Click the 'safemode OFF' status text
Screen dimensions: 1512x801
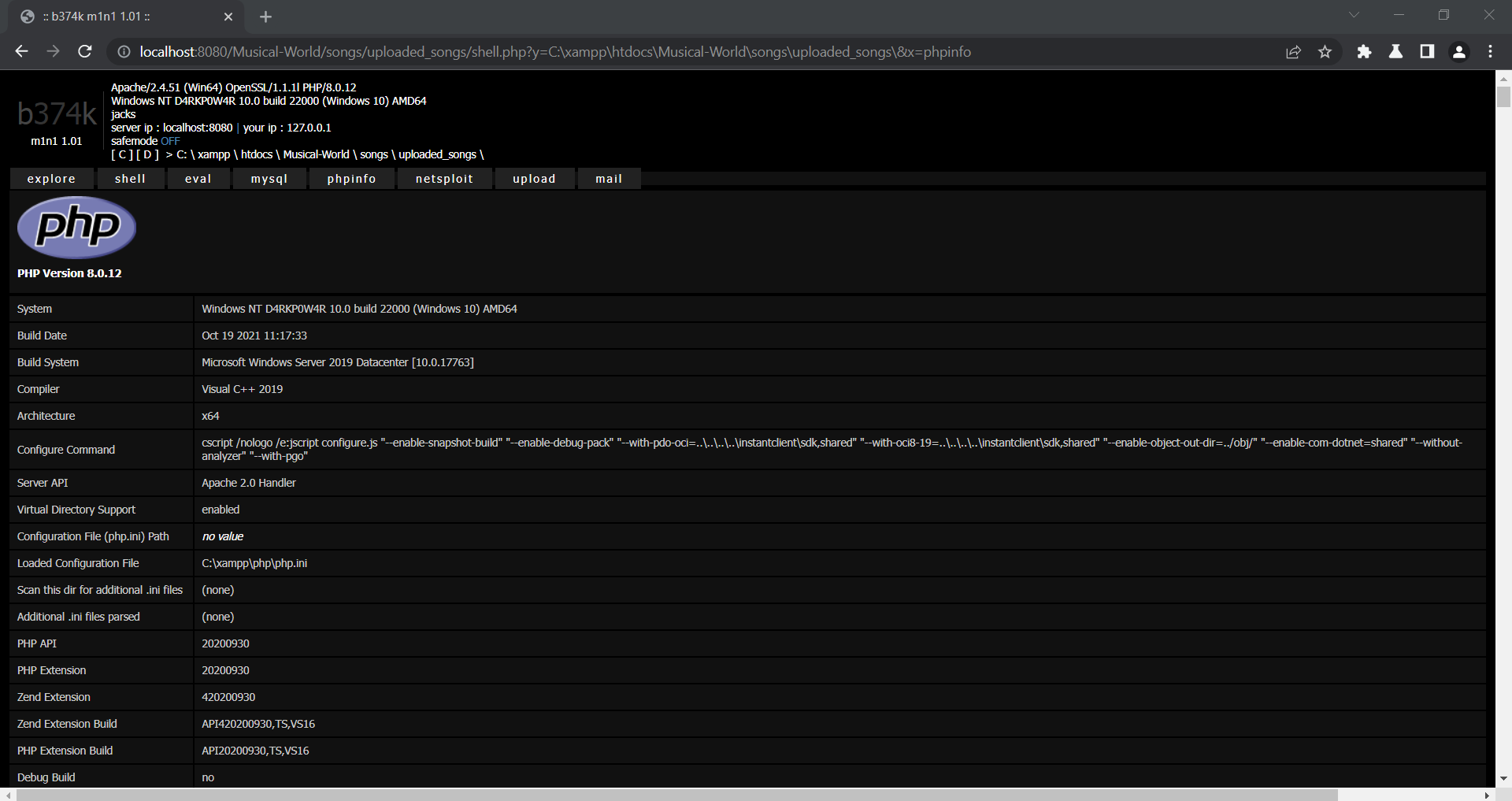(146, 141)
